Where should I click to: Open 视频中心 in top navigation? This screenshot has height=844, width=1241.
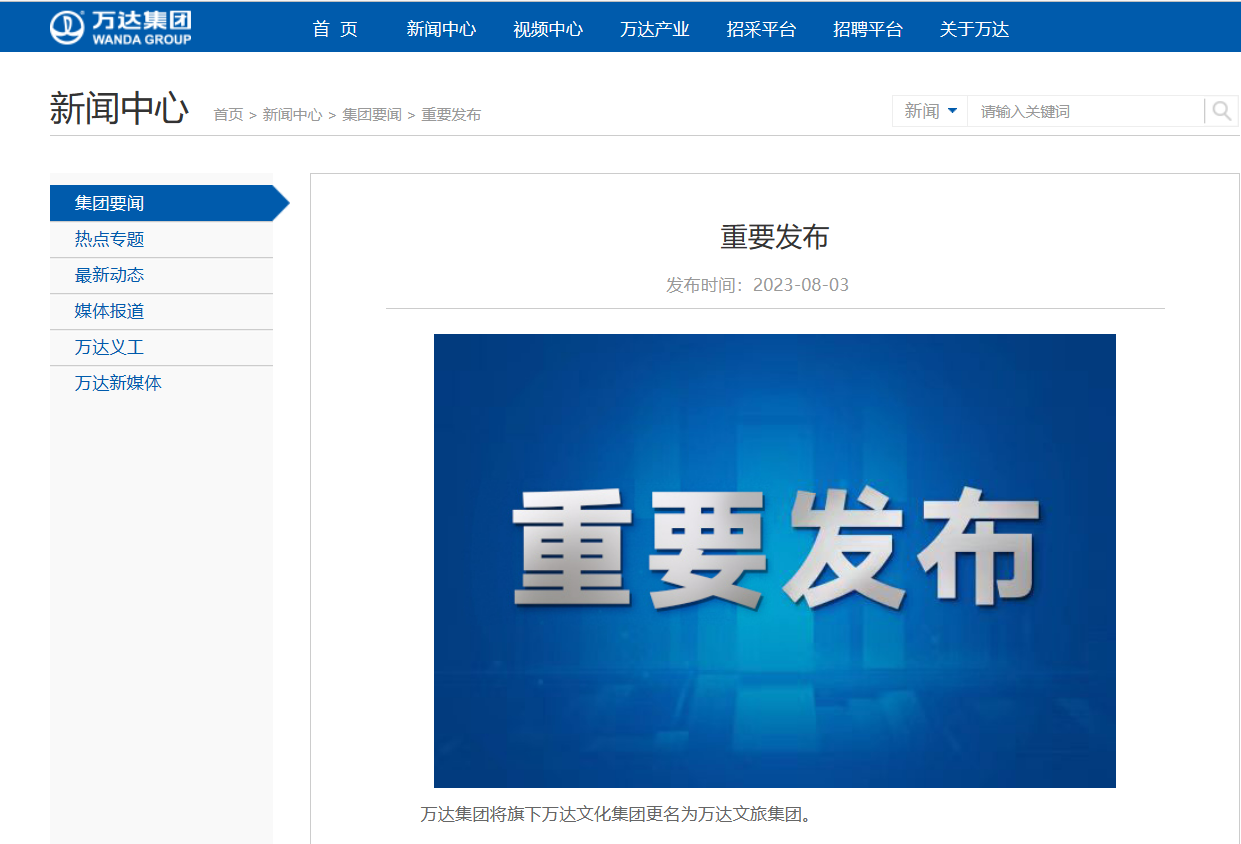(548, 29)
